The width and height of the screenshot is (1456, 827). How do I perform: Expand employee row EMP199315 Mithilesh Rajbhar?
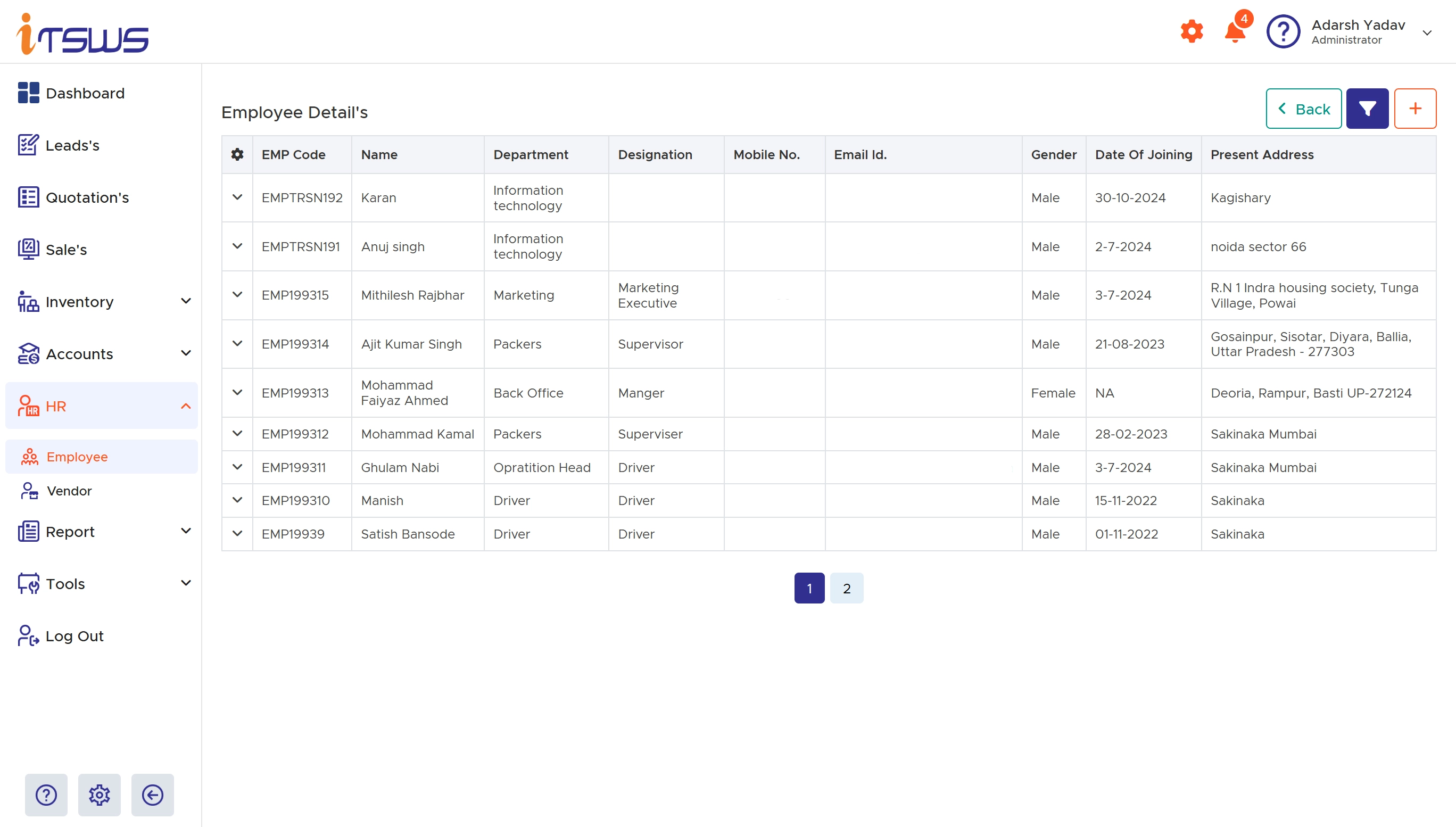[237, 295]
